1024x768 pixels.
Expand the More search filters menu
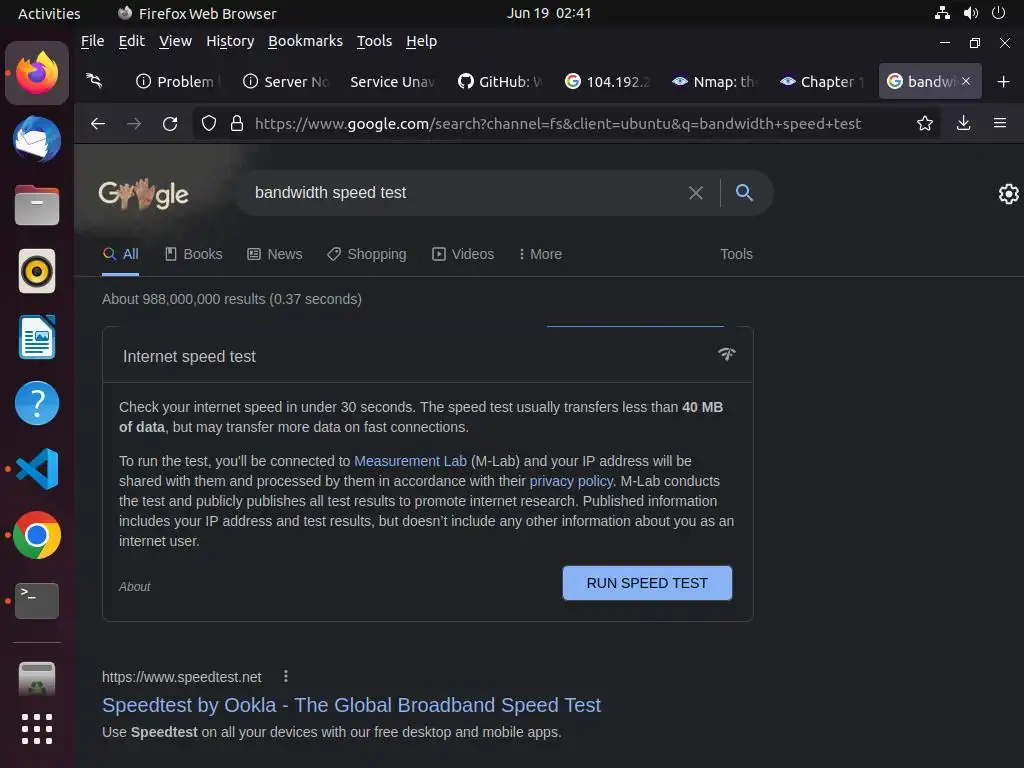pos(540,254)
